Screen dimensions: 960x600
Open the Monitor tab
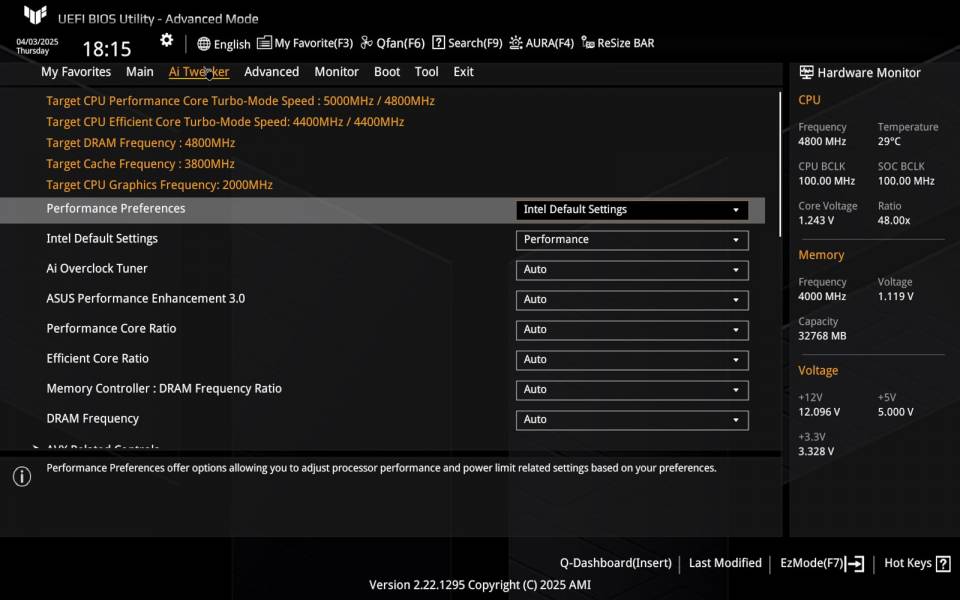pos(336,72)
